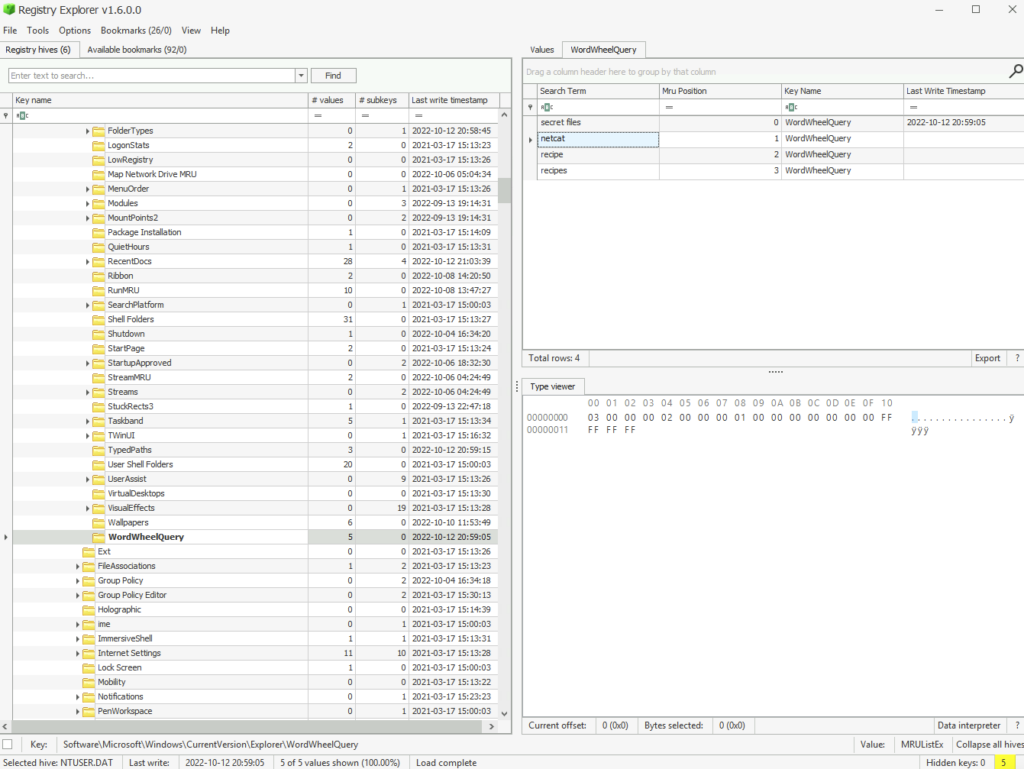This screenshot has height=769, width=1024.
Task: Click the Key name column header
Action: [161, 100]
